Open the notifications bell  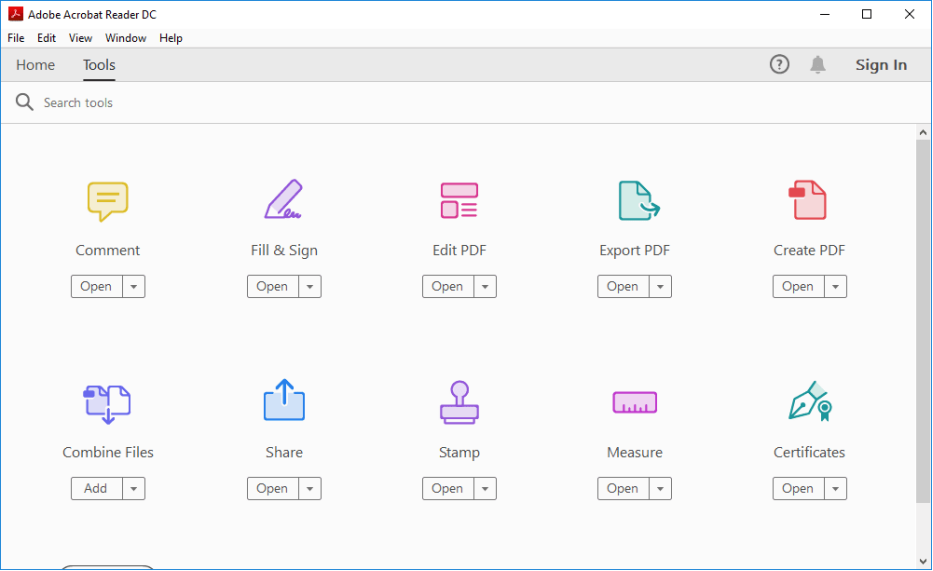[x=818, y=65]
